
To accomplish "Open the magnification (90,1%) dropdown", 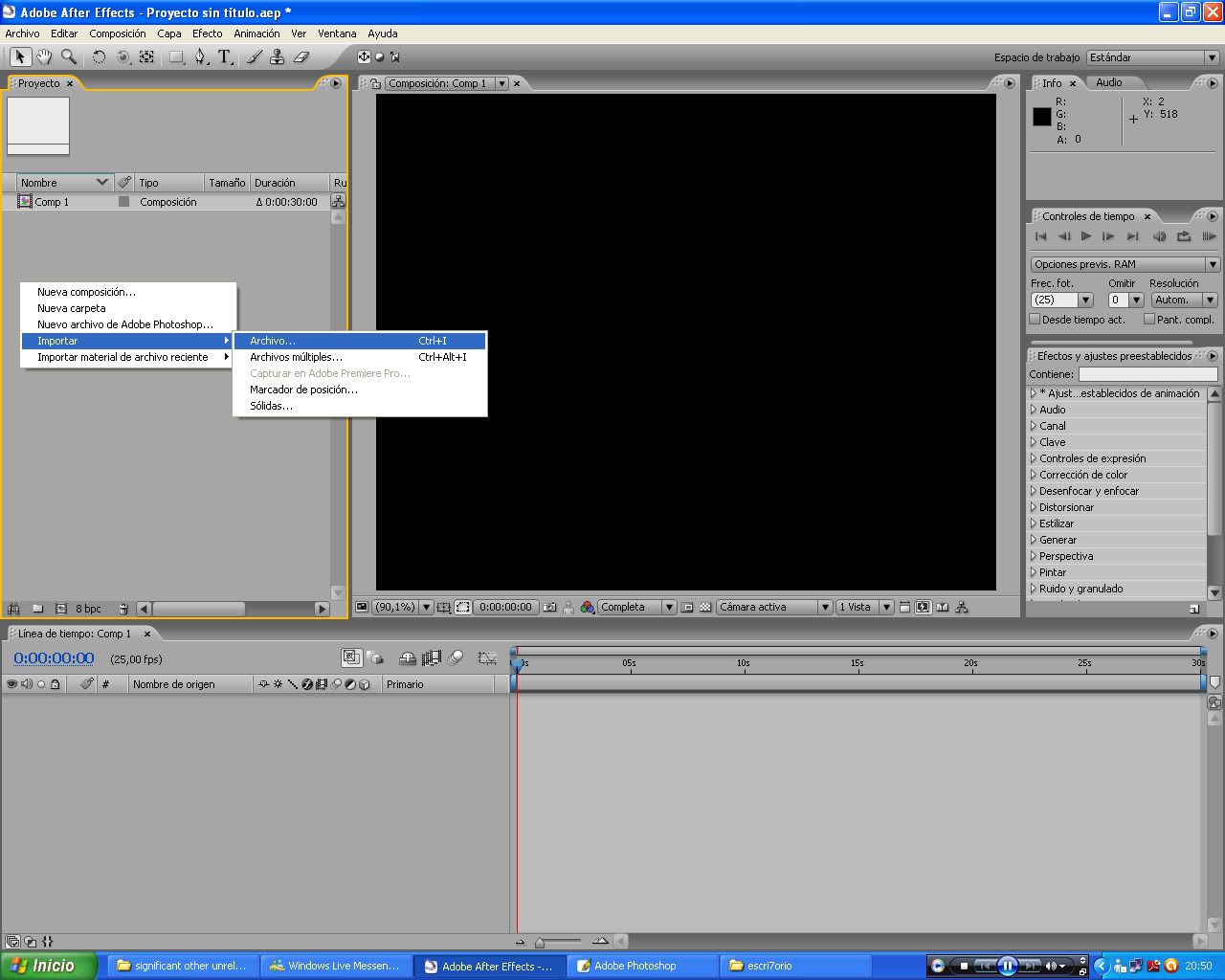I will [x=403, y=607].
